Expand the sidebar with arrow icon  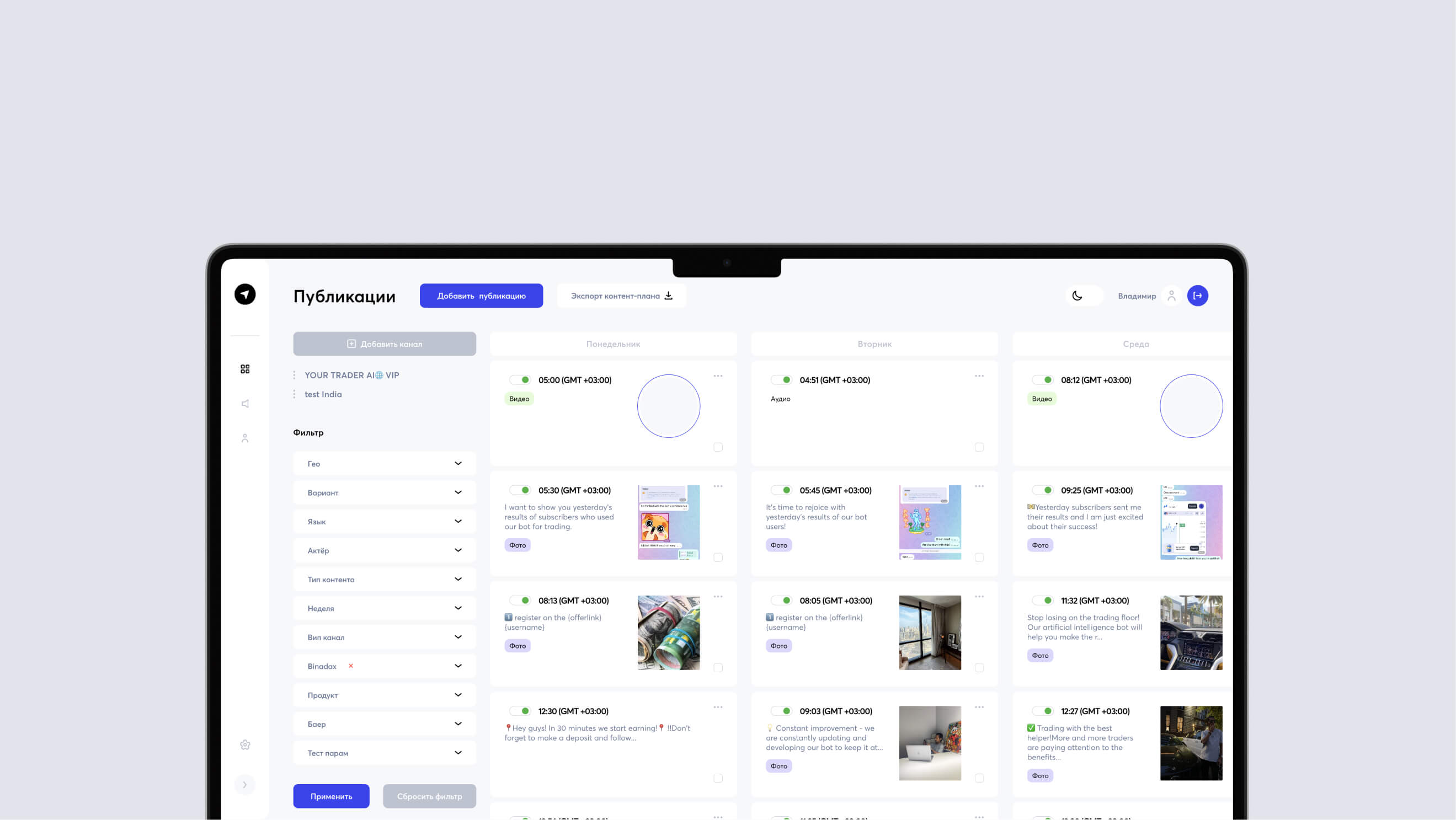[x=245, y=784]
